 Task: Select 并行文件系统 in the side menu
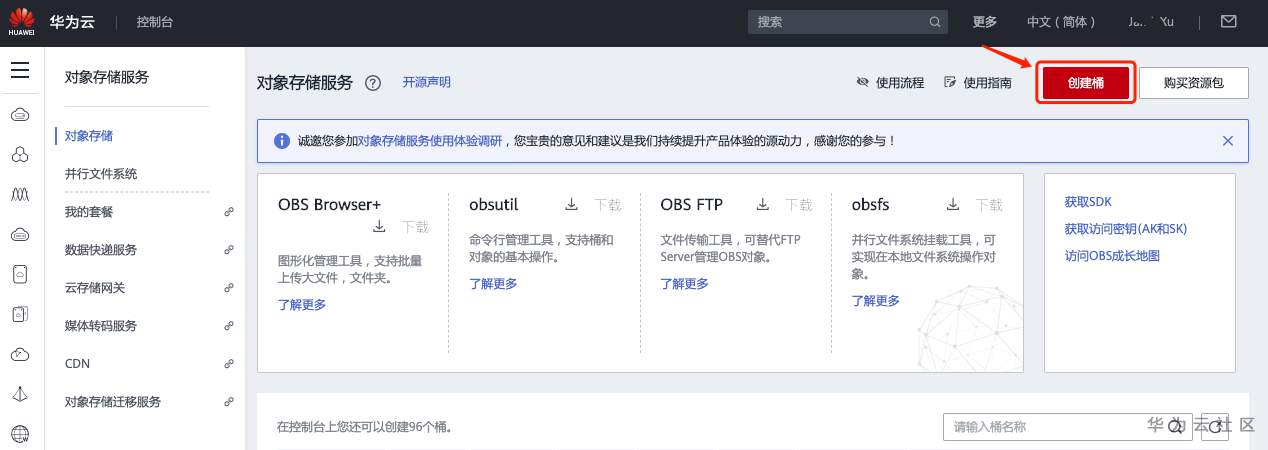(101, 174)
